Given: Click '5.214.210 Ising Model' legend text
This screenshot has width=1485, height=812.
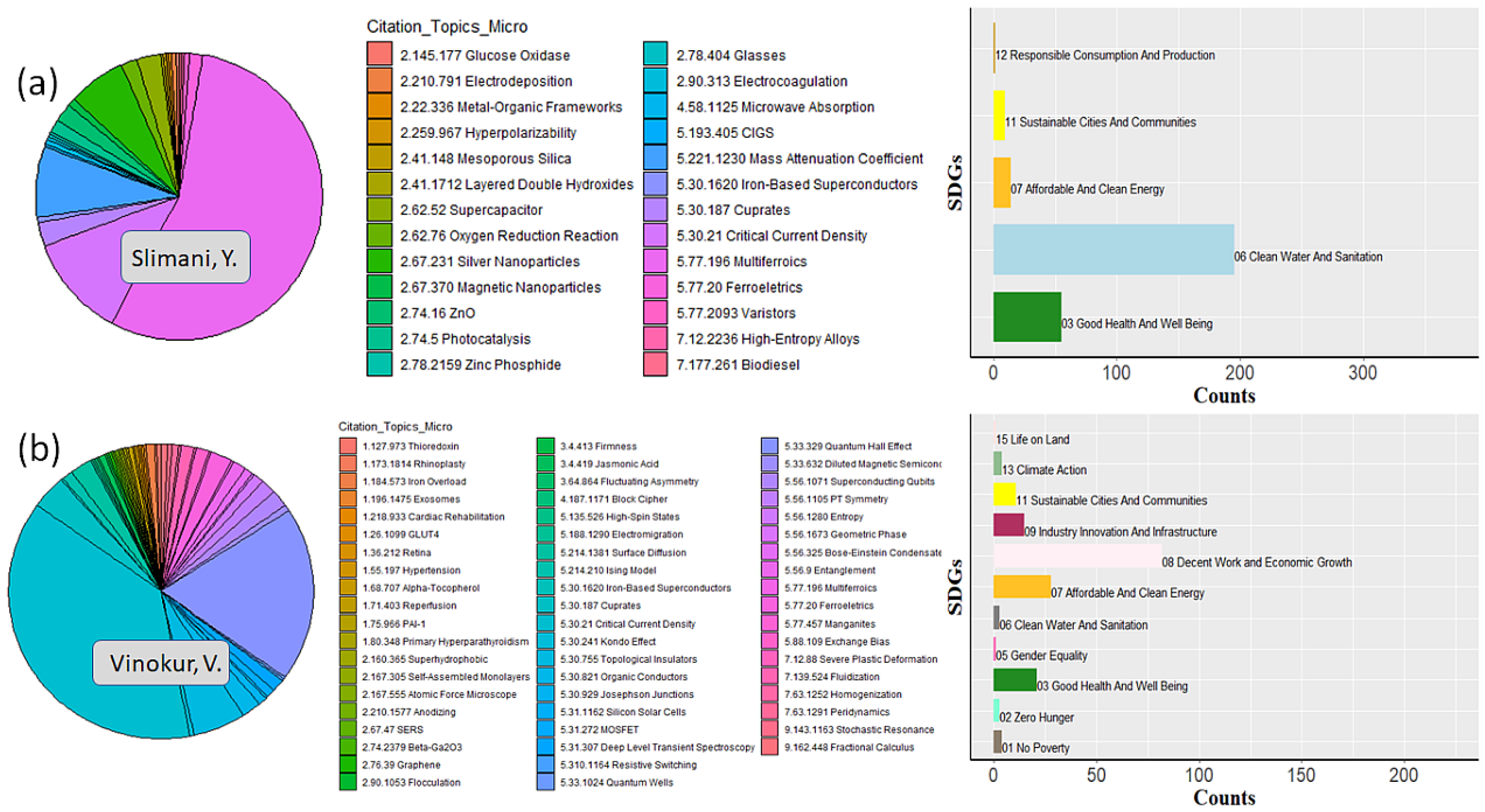Looking at the screenshot, I should (x=608, y=570).
